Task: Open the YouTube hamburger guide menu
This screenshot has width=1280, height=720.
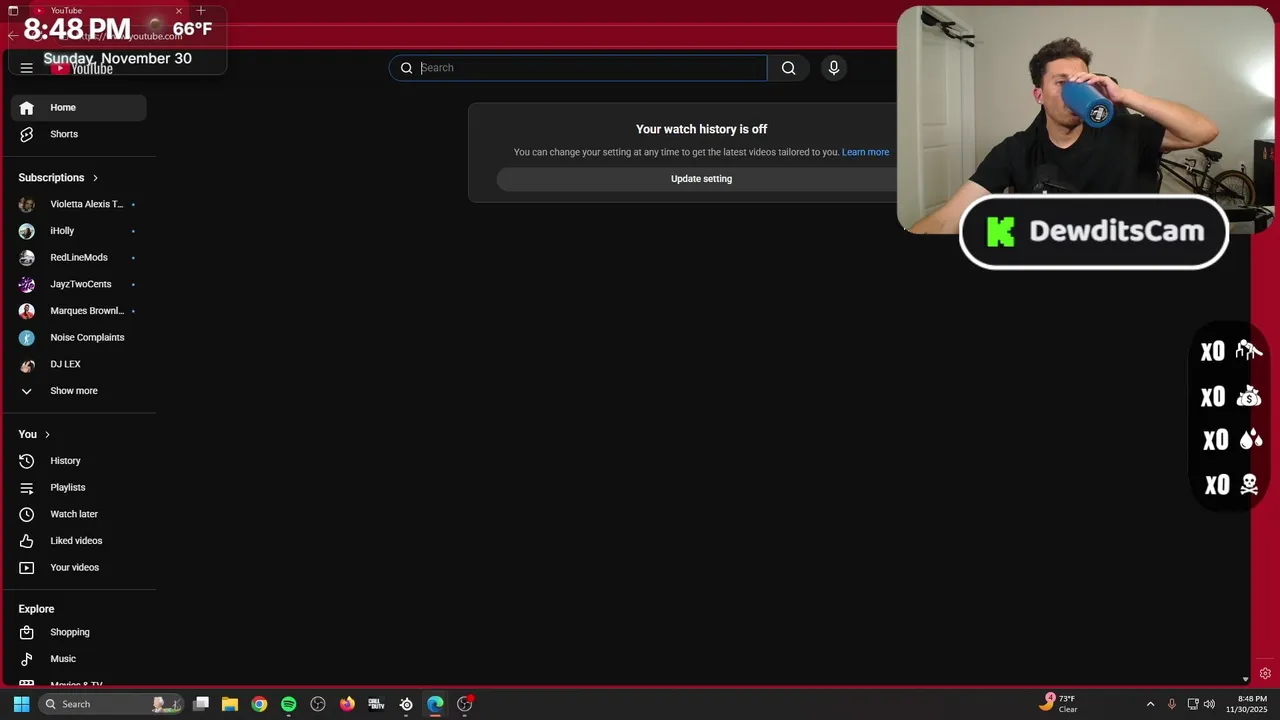Action: click(27, 68)
